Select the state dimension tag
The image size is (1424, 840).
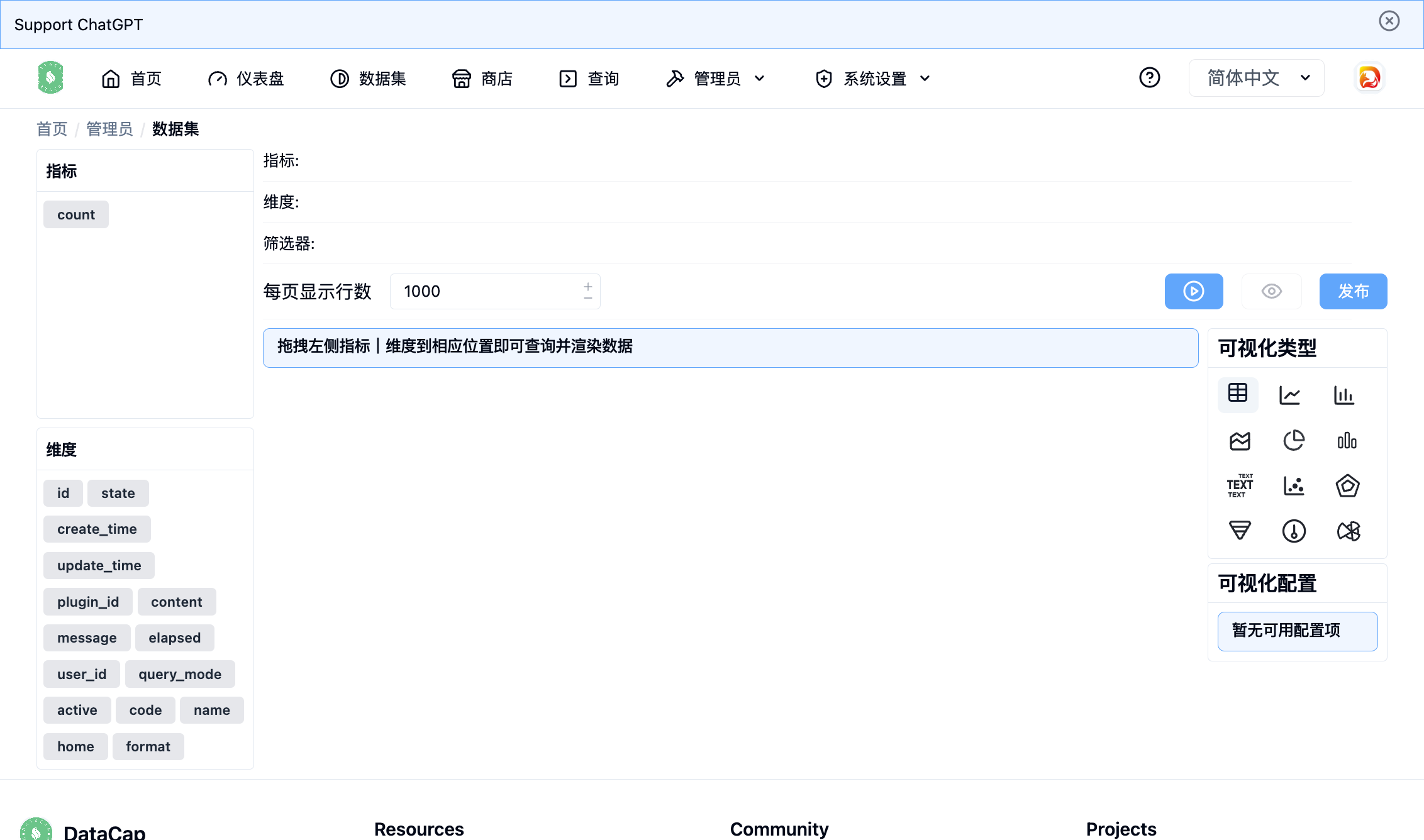[x=118, y=493]
